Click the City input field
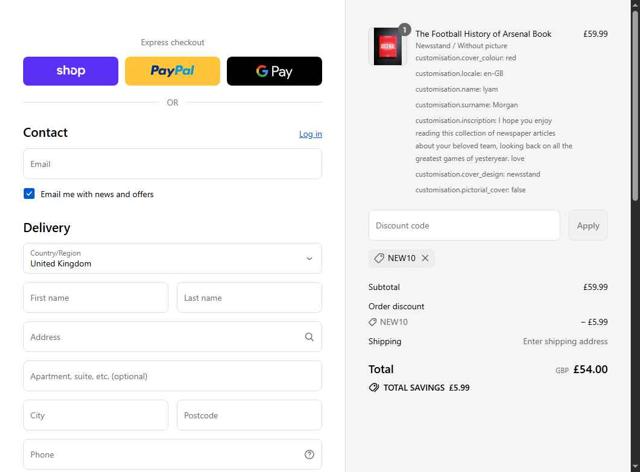 tap(95, 415)
